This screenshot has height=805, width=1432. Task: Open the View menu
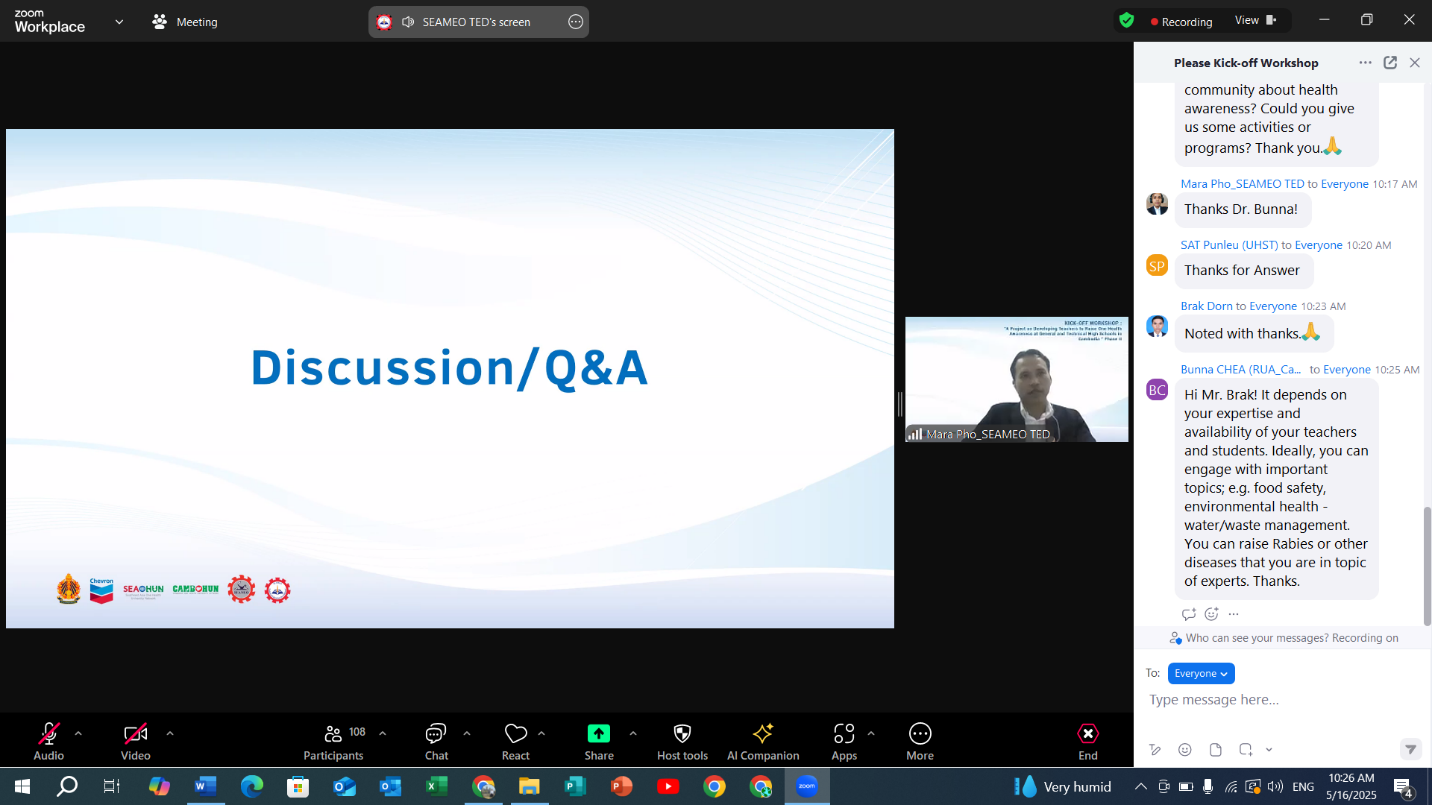1256,21
